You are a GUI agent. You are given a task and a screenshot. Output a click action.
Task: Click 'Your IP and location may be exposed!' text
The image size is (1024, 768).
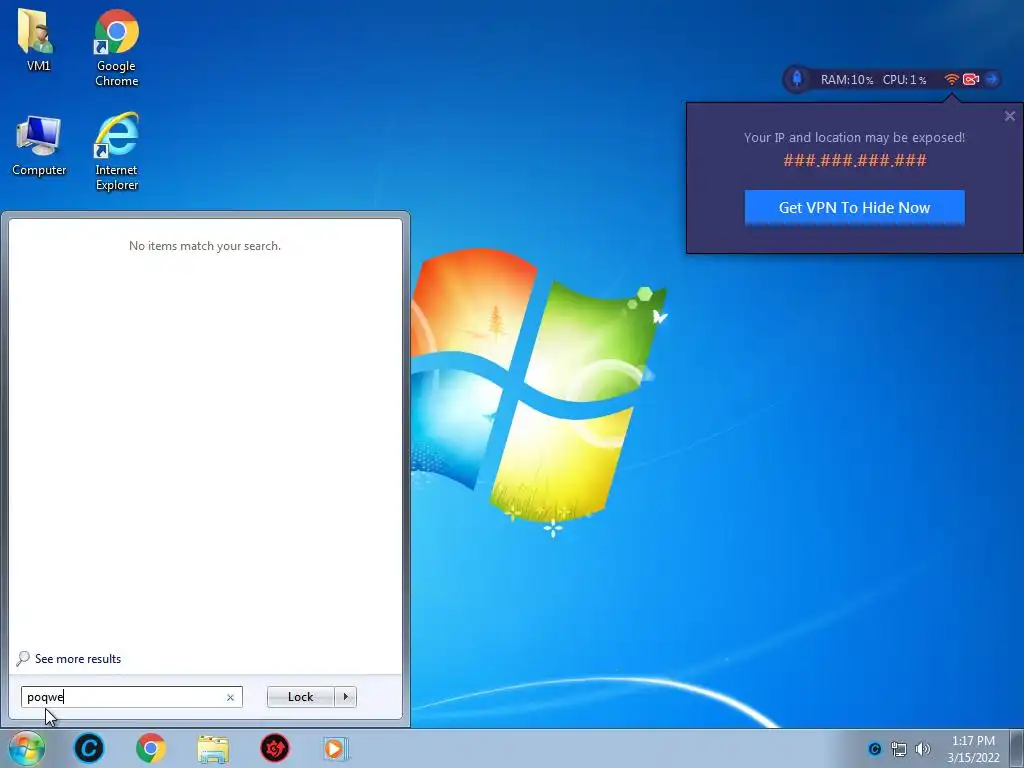coord(854,138)
